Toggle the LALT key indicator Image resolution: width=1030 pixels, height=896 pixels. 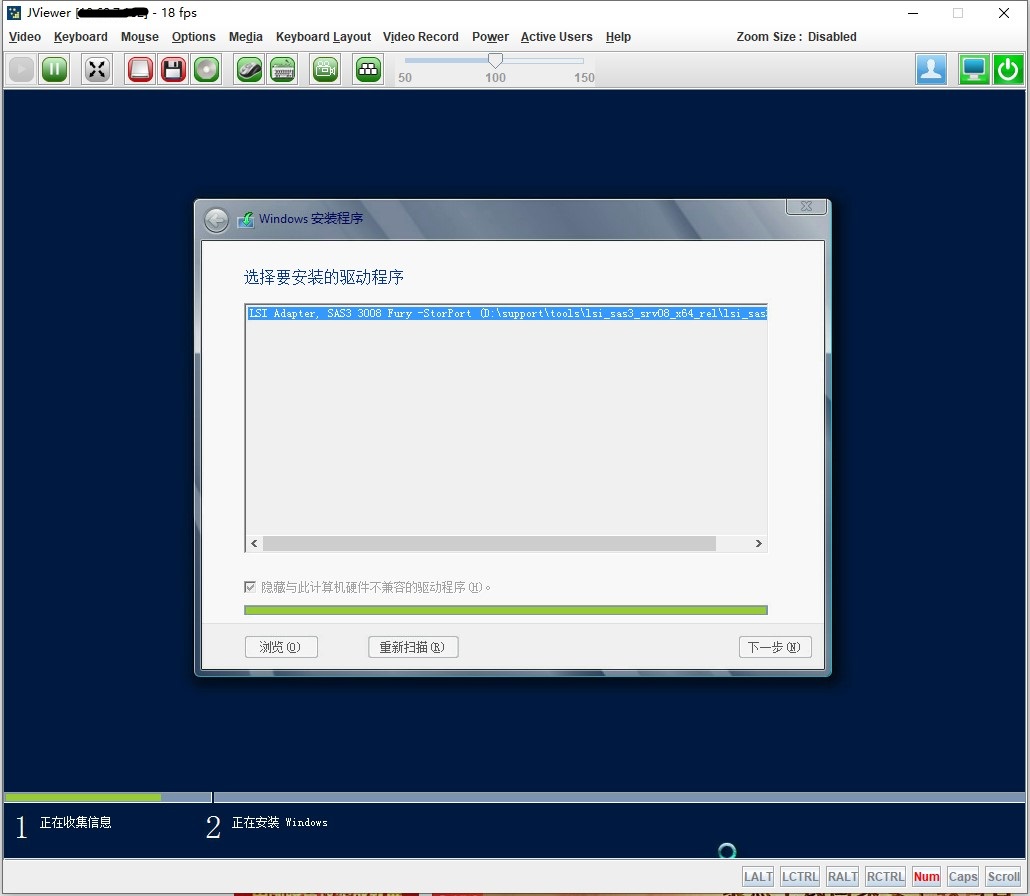[758, 877]
